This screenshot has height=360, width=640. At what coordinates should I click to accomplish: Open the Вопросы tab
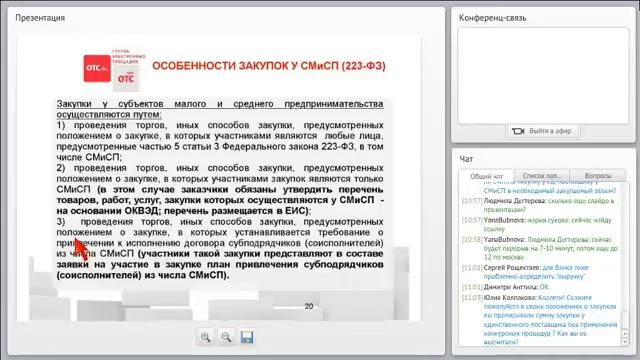[x=598, y=176]
